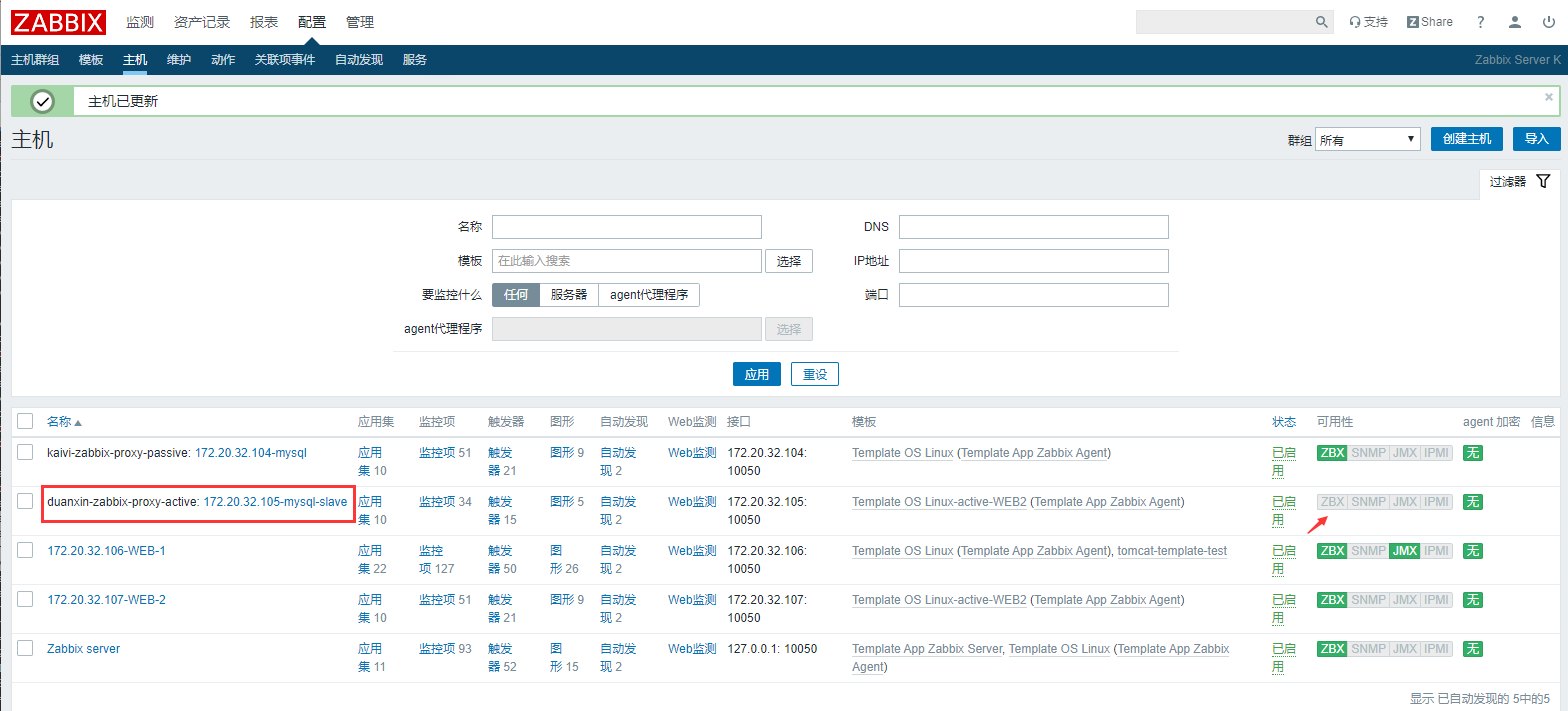Tick the select-all hosts checkbox
Screen dimensions: 1568x711
coord(26,422)
